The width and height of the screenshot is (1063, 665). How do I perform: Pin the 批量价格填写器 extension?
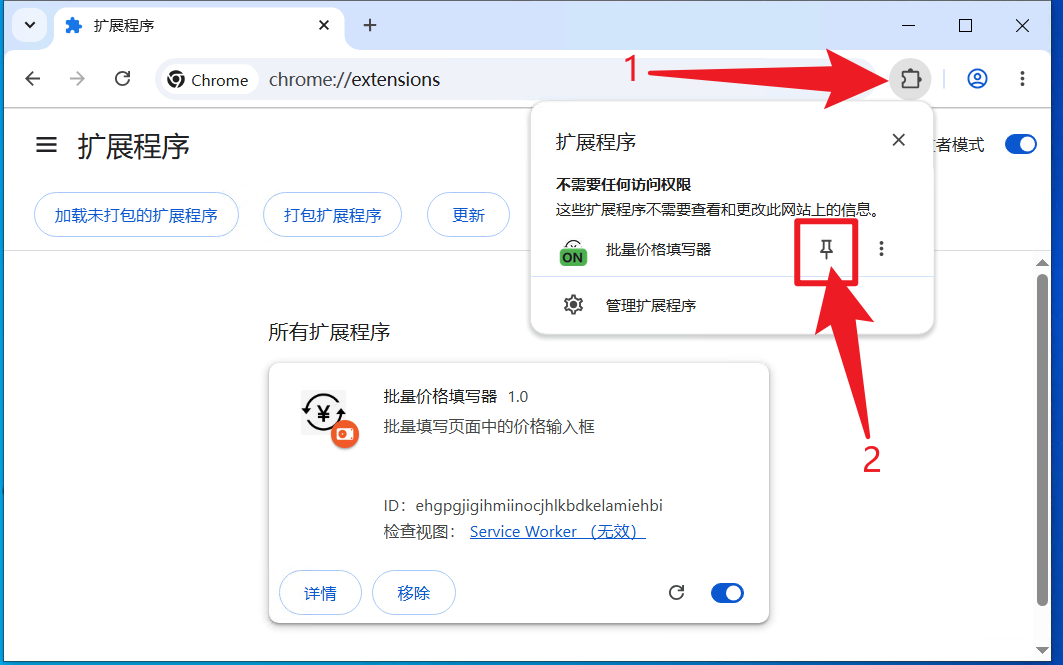(x=826, y=249)
